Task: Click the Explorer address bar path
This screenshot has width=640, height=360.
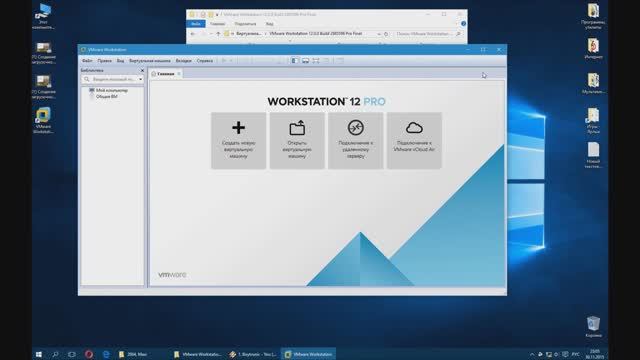Action: (x=302, y=34)
